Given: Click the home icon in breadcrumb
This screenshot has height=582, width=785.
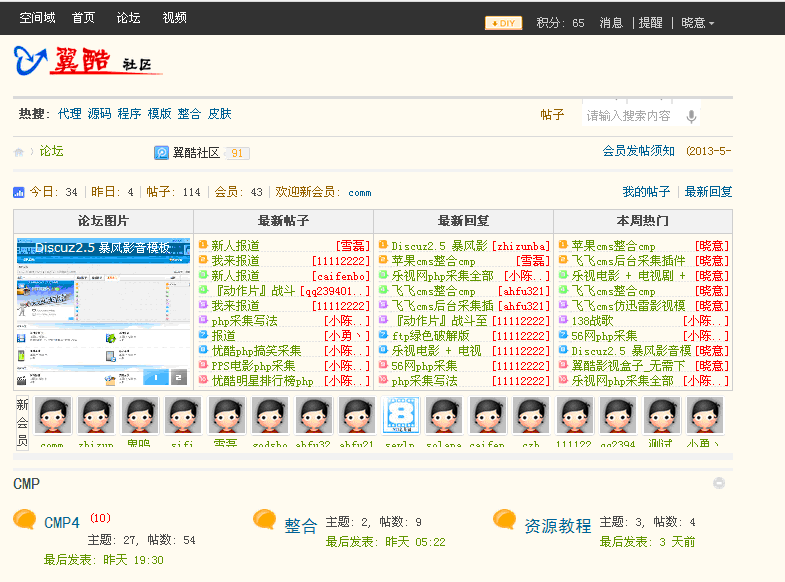Looking at the screenshot, I should pyautogui.click(x=19, y=152).
